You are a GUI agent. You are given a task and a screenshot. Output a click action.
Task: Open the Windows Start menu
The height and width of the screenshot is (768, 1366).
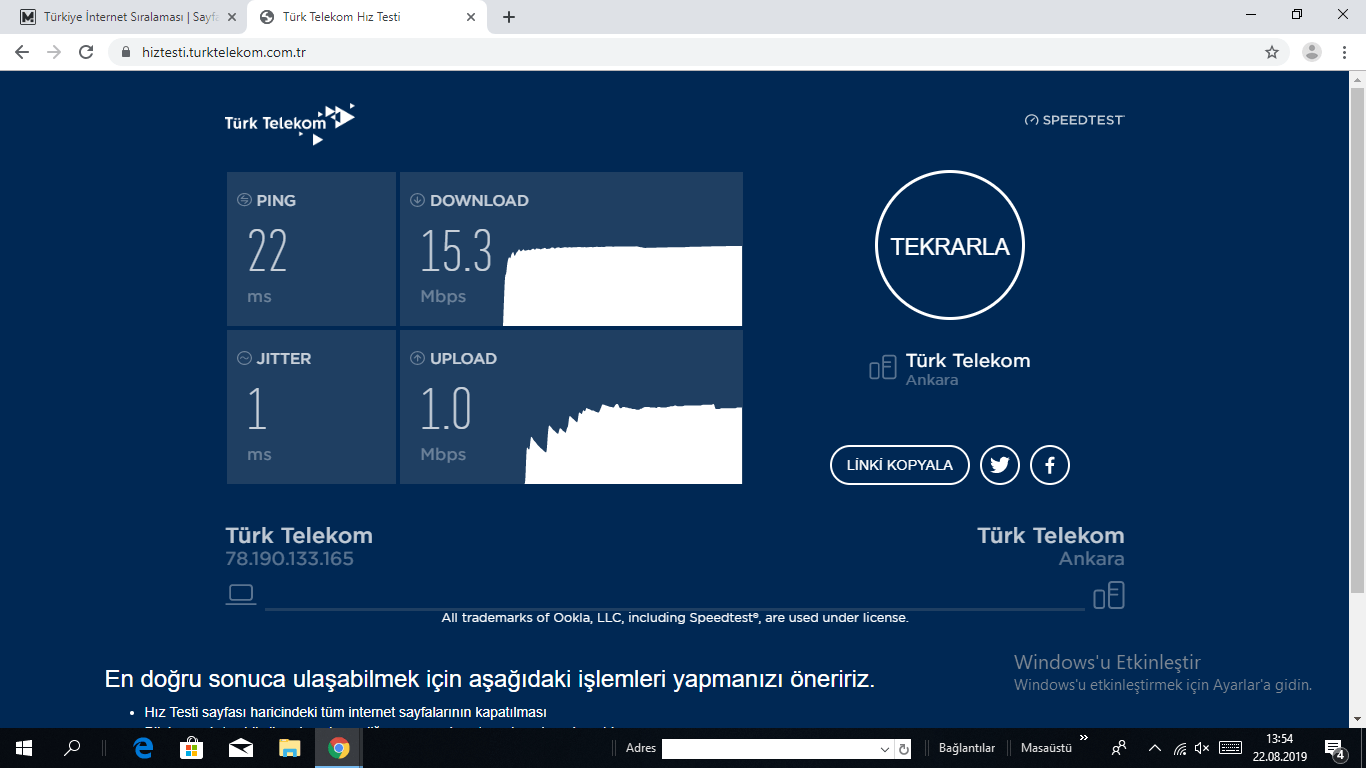coord(23,748)
